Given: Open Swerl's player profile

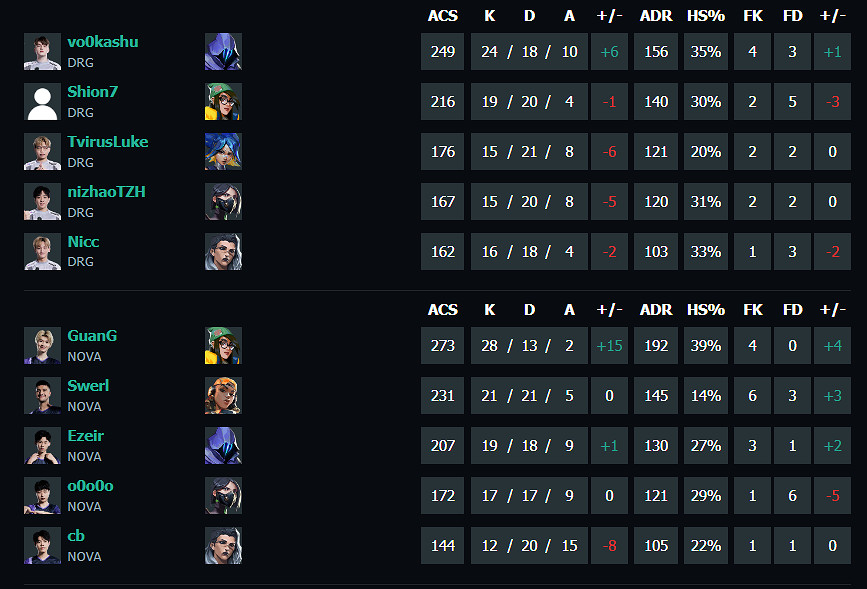Looking at the screenshot, I should [87, 385].
